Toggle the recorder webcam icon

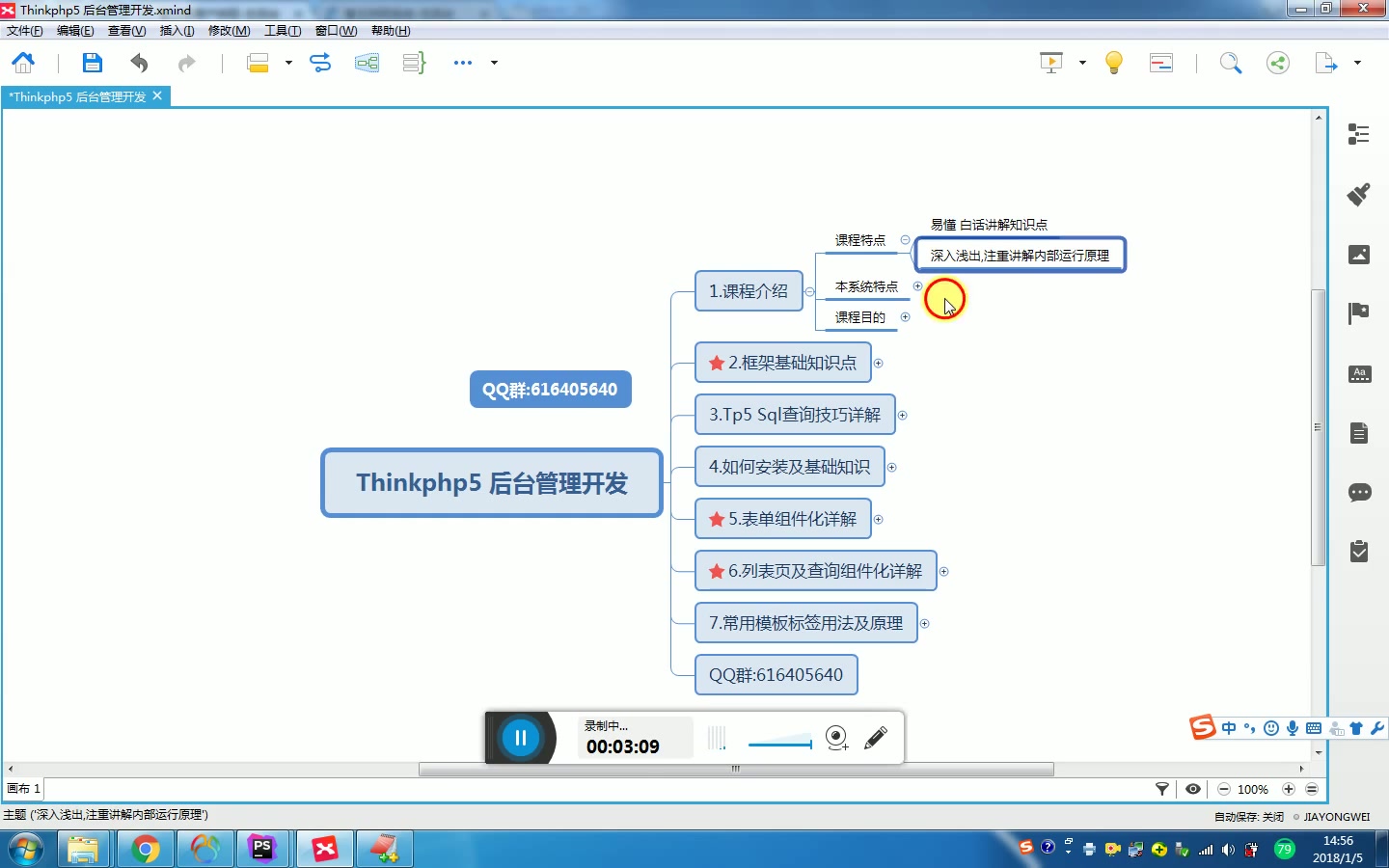tap(836, 738)
